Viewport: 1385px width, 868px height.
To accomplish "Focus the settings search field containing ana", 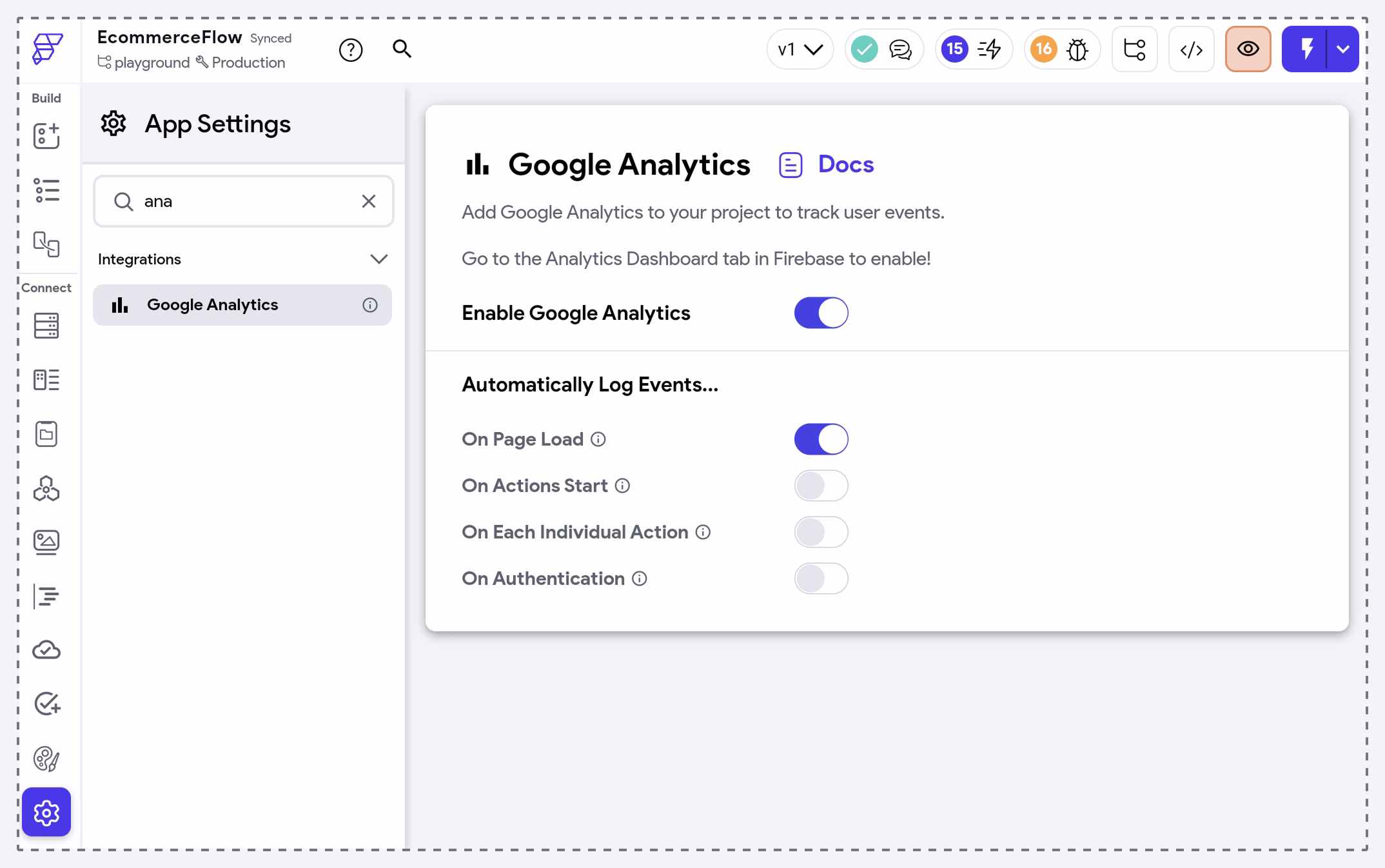I will click(x=243, y=201).
